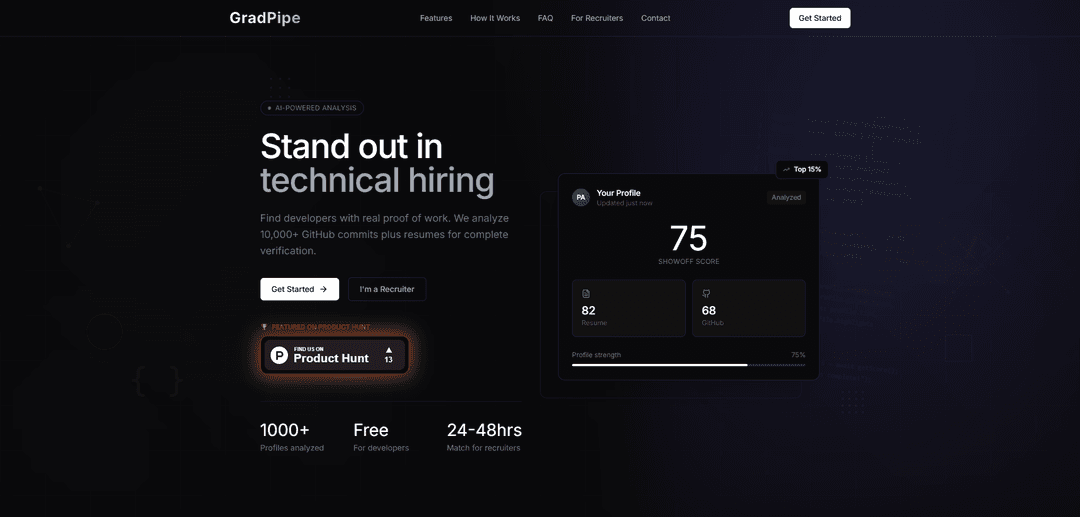Click the hero Get Started arrow button
Viewport: 1080px width, 517px height.
(x=299, y=289)
